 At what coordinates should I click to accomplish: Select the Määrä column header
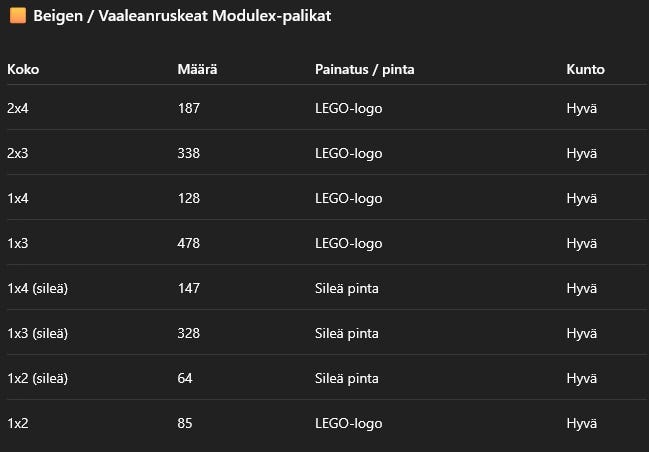click(197, 70)
